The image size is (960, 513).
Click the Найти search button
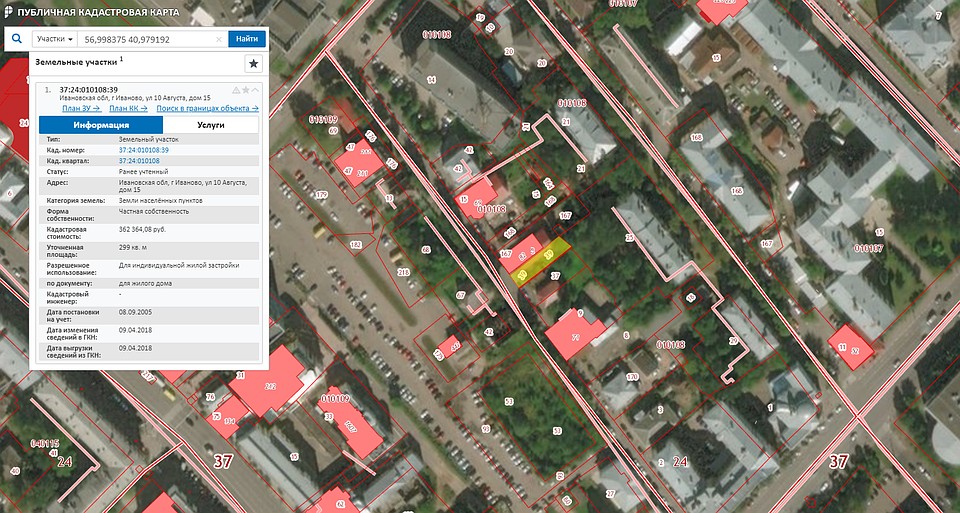pos(247,39)
